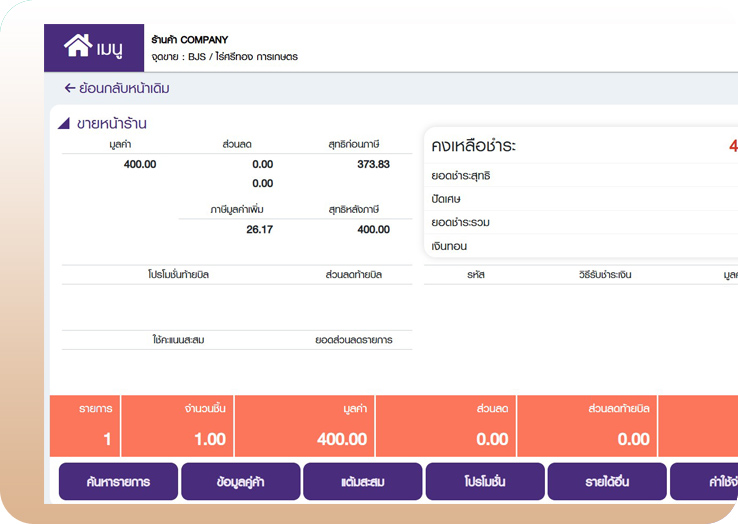This screenshot has width=738, height=524.
Task: Click the รหัส column header
Action: [476, 274]
